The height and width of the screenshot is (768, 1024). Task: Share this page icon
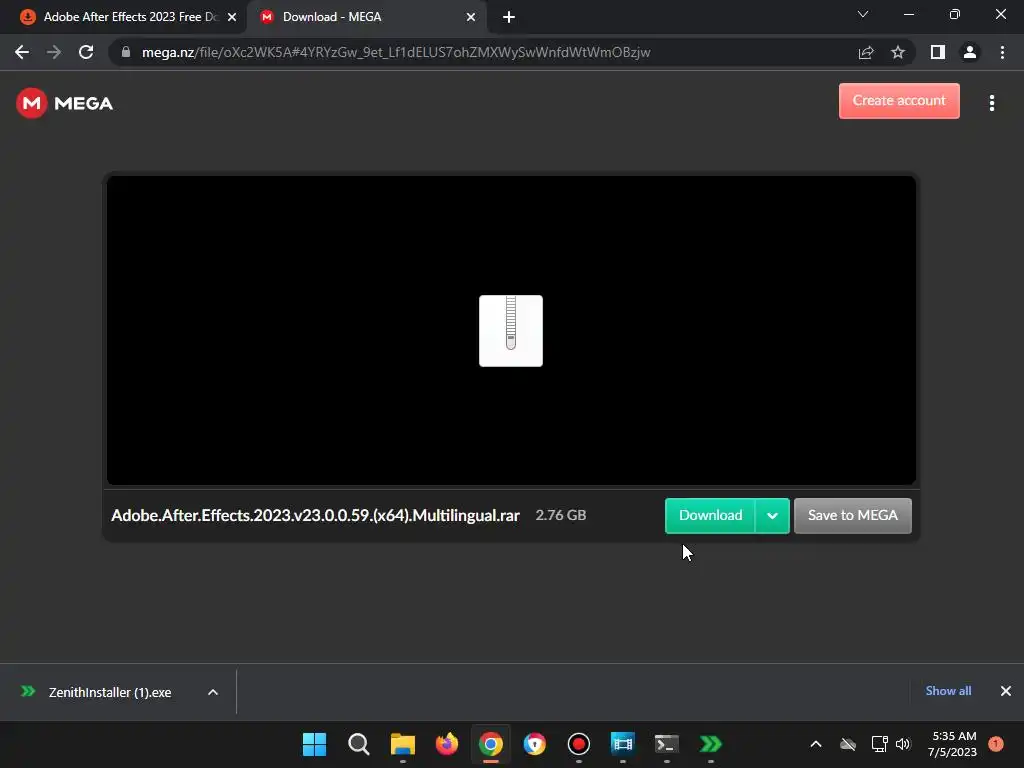pyautogui.click(x=866, y=52)
